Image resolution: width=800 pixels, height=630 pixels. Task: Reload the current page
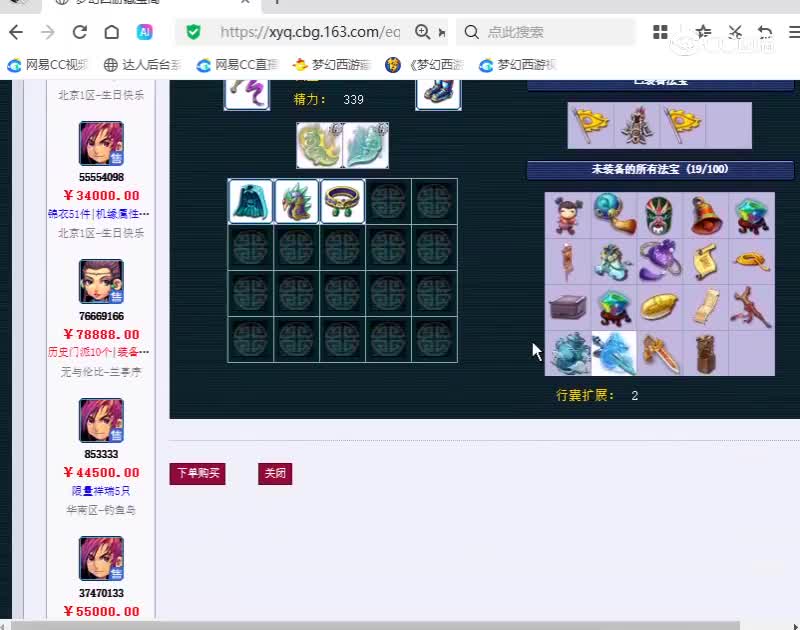80,32
